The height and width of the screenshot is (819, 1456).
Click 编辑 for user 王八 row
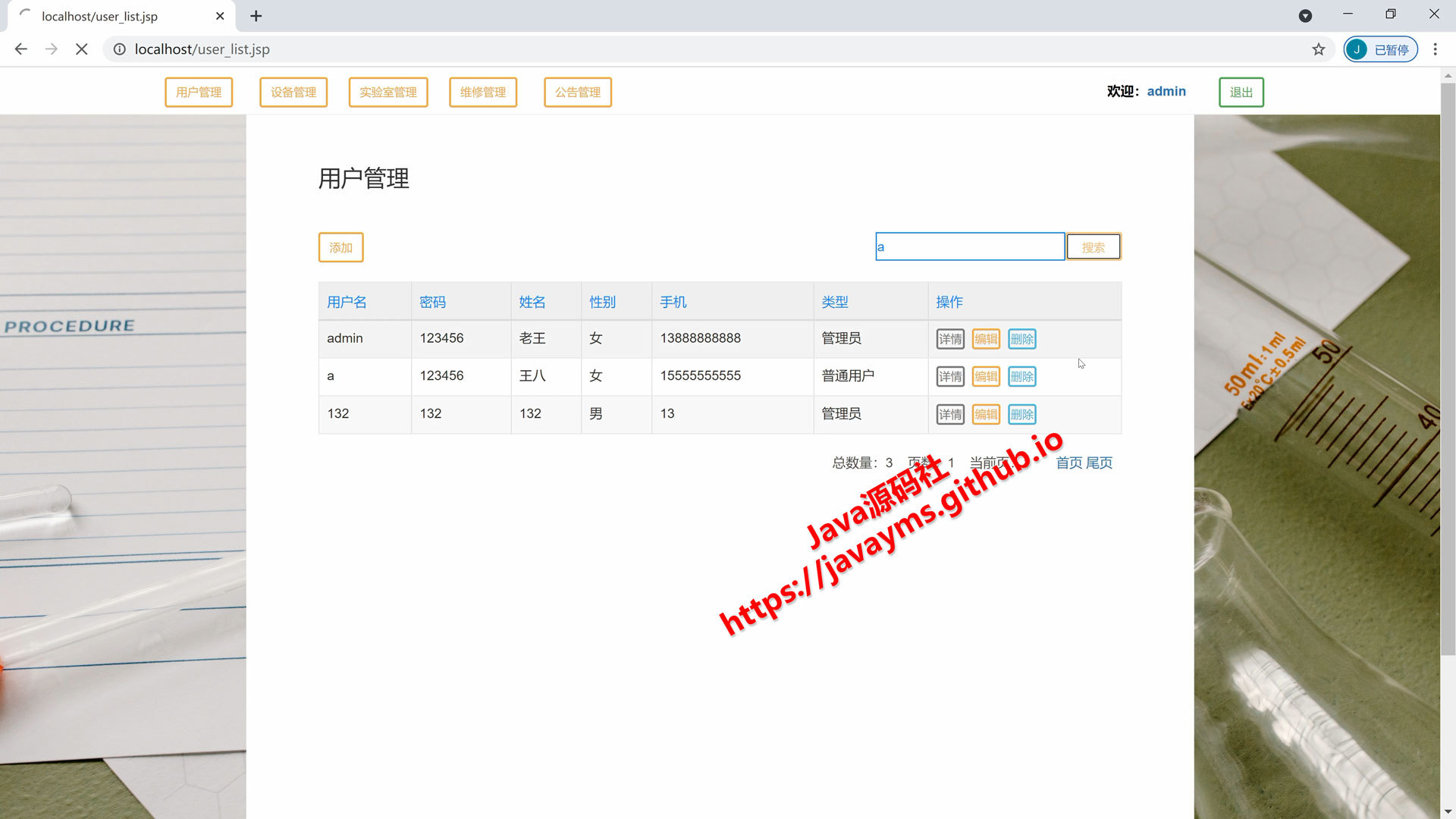point(986,376)
